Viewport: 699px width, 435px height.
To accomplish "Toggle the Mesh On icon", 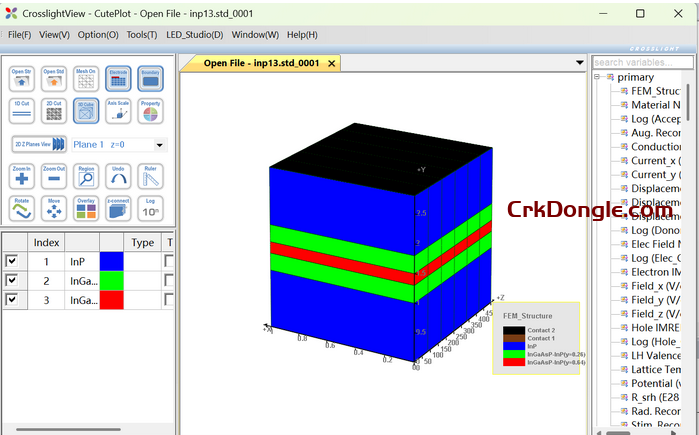I will click(x=86, y=79).
